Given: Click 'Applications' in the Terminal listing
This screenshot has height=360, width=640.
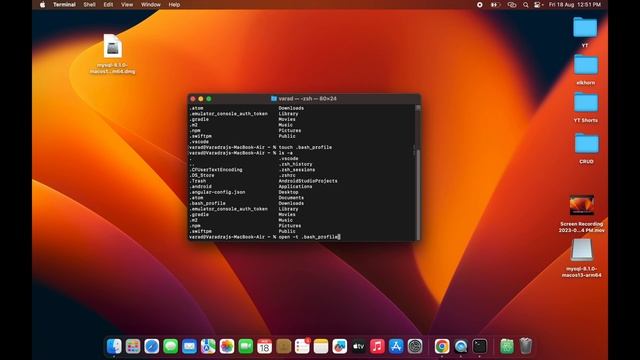Looking at the screenshot, I should click(x=296, y=187).
